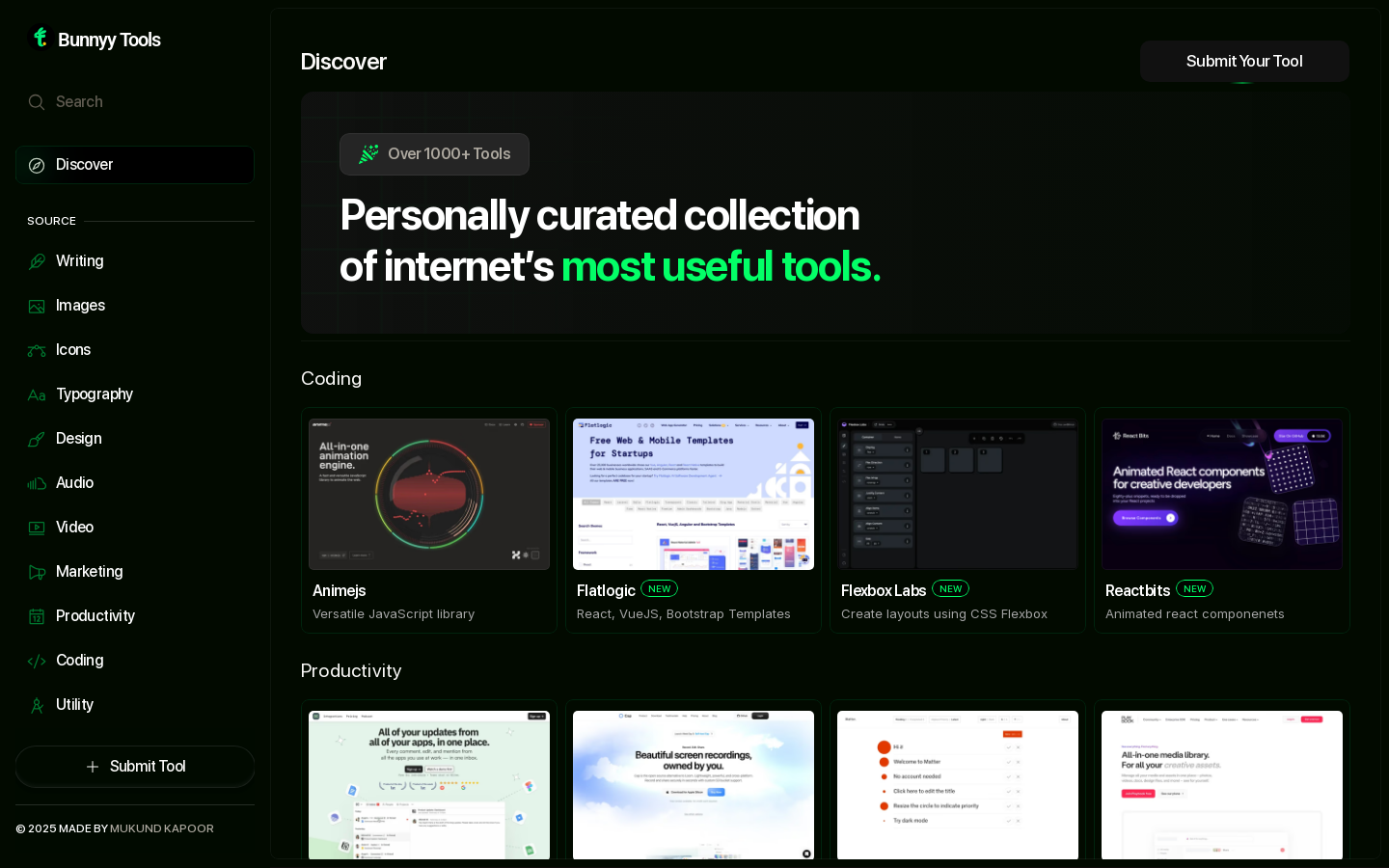This screenshot has width=1389, height=868.
Task: Open the 'Welcome to Matter' tool thumbnail
Action: [958, 785]
